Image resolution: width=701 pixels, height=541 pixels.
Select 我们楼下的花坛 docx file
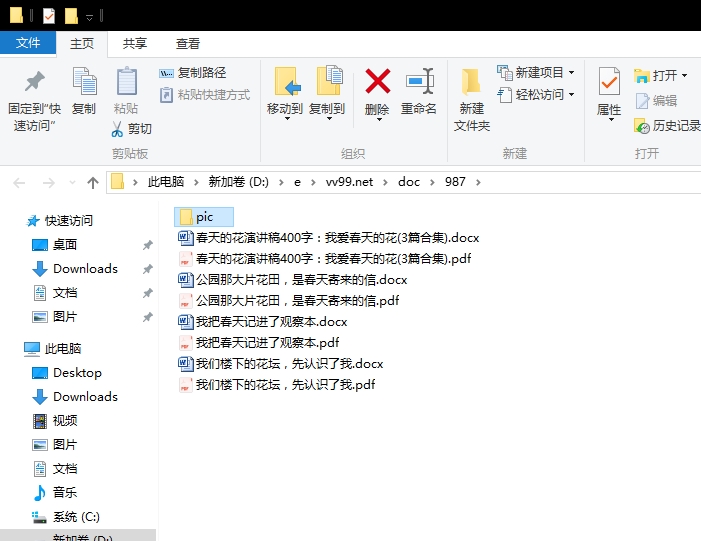281,363
